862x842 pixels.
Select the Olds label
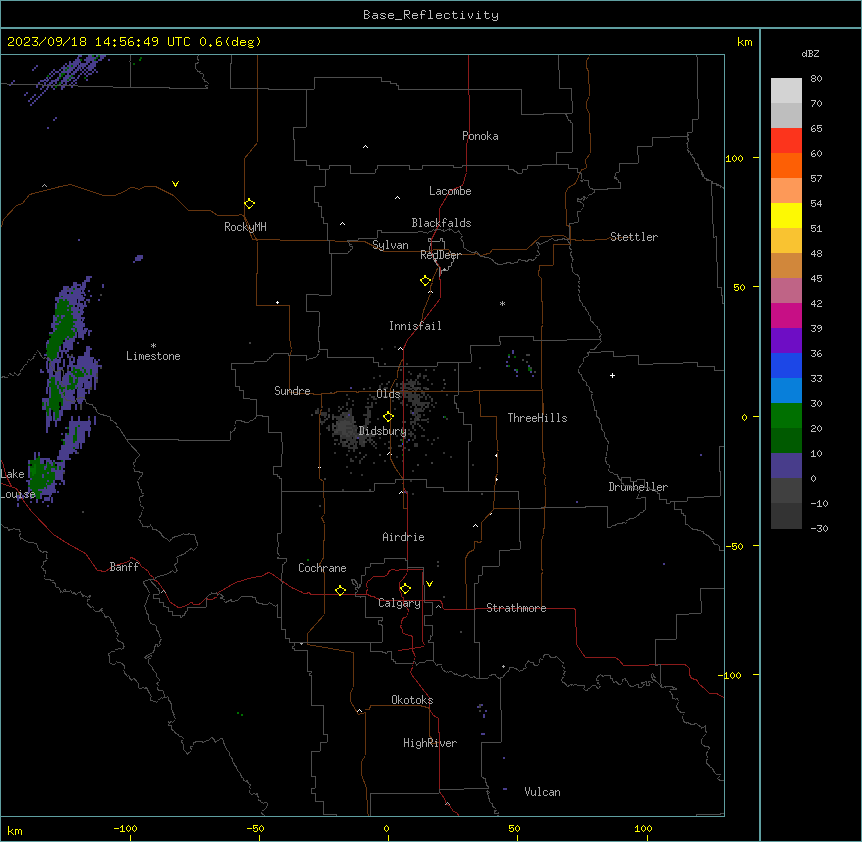click(388, 394)
